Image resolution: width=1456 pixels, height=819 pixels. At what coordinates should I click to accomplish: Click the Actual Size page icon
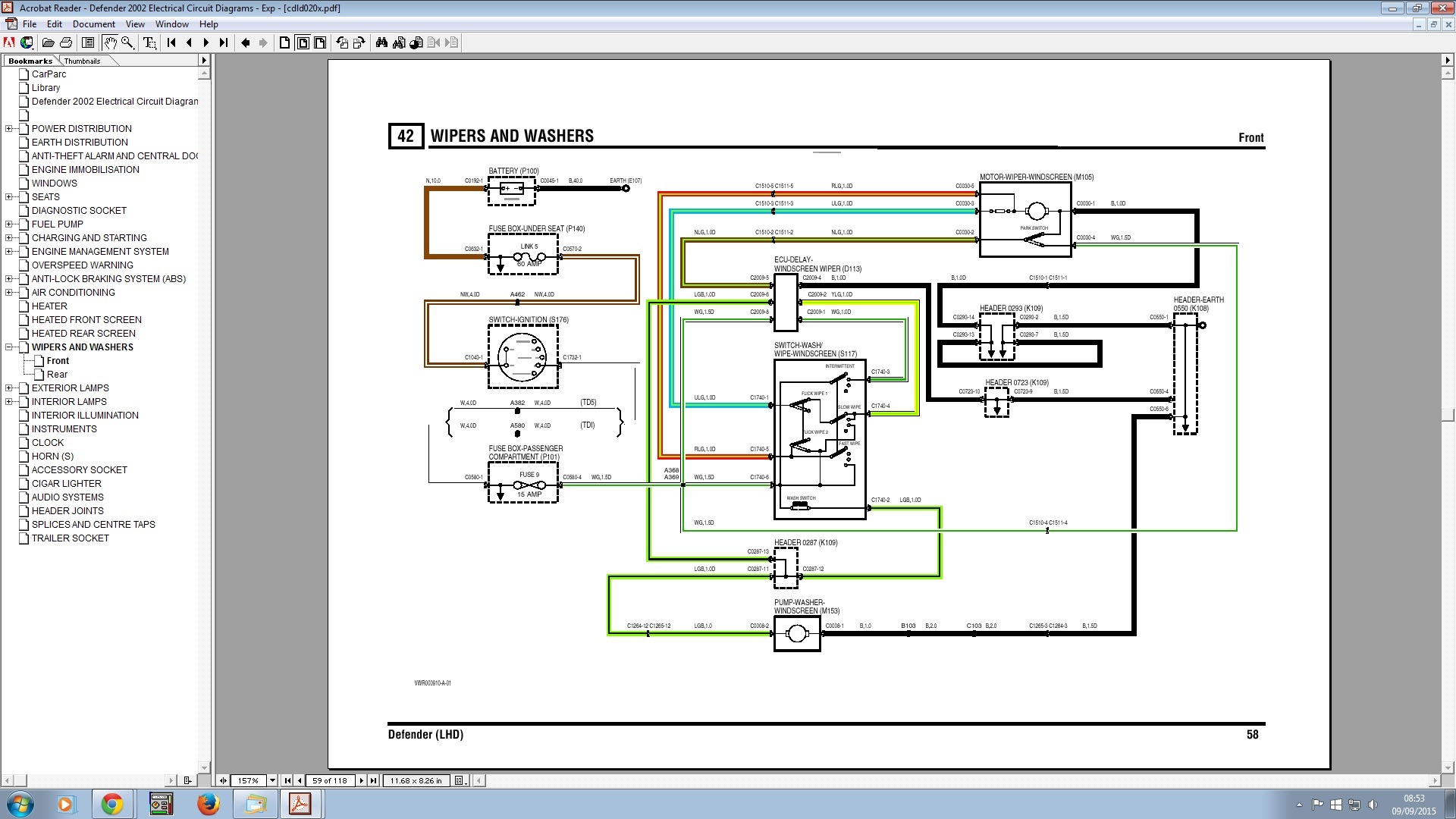[285, 43]
